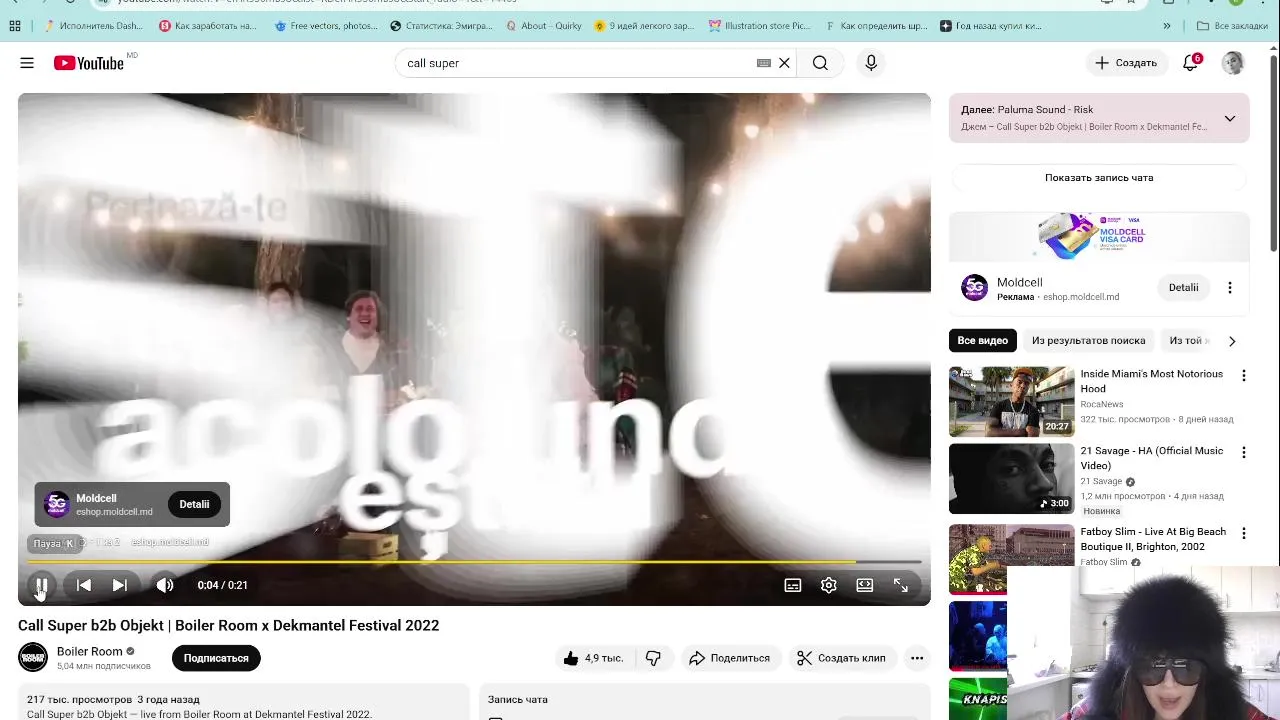1280x720 pixels.
Task: Skip to the next video
Action: [x=120, y=585]
